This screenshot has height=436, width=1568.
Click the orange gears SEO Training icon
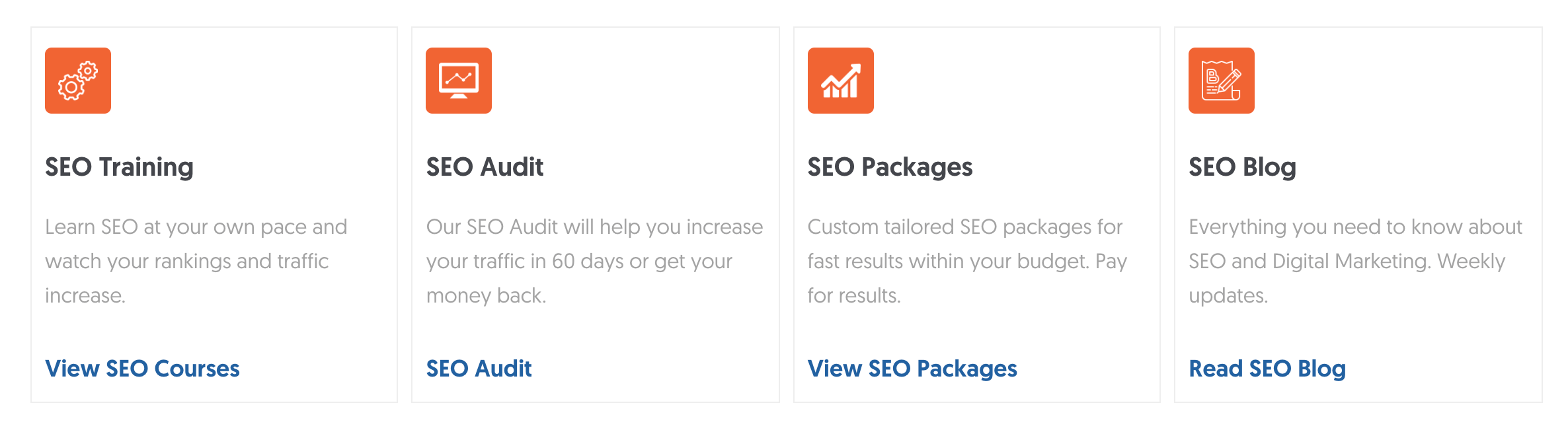coord(78,81)
